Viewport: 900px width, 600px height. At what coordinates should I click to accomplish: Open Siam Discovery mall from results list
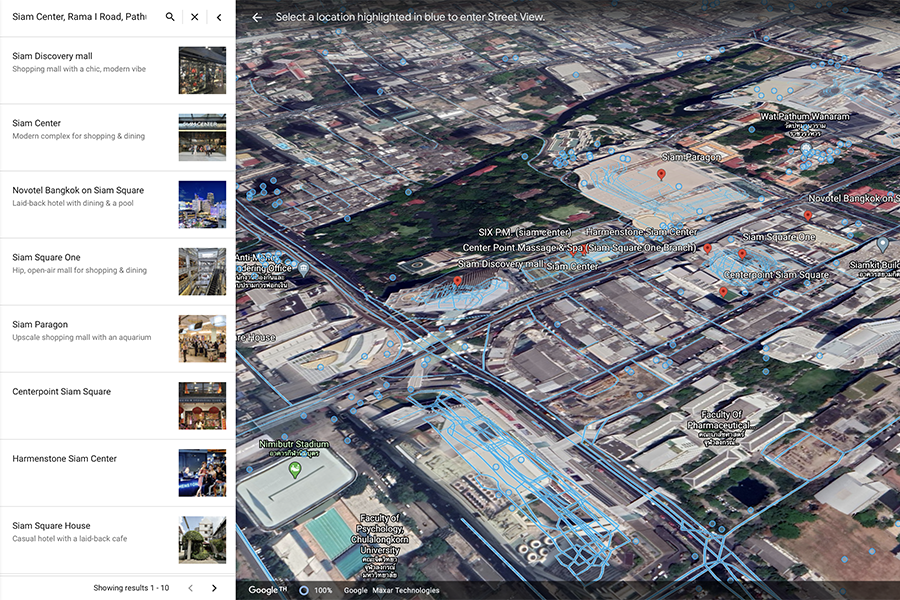[90, 63]
